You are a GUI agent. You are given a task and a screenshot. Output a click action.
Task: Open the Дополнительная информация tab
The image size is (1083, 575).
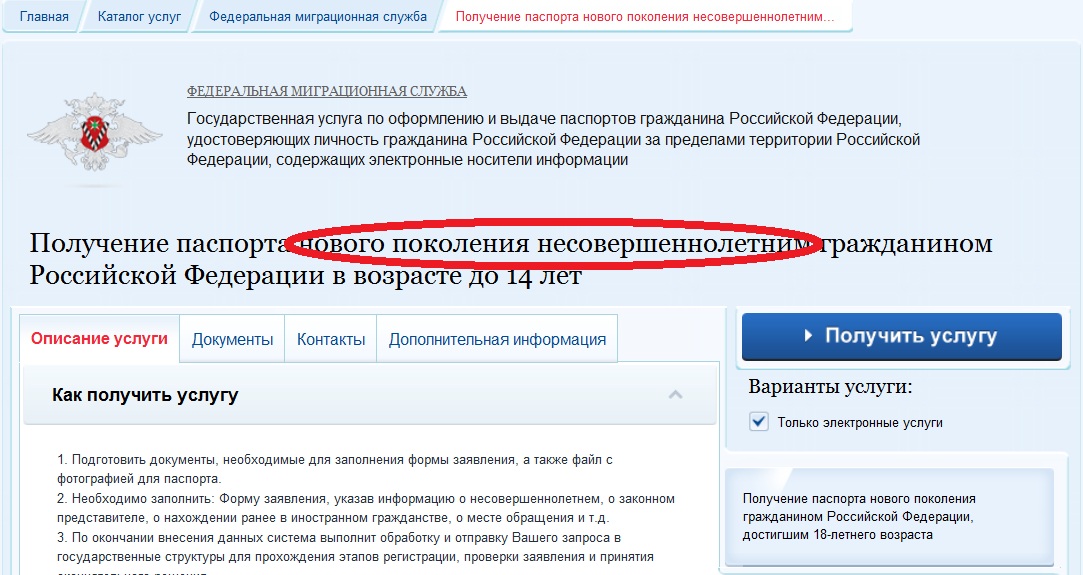point(497,340)
